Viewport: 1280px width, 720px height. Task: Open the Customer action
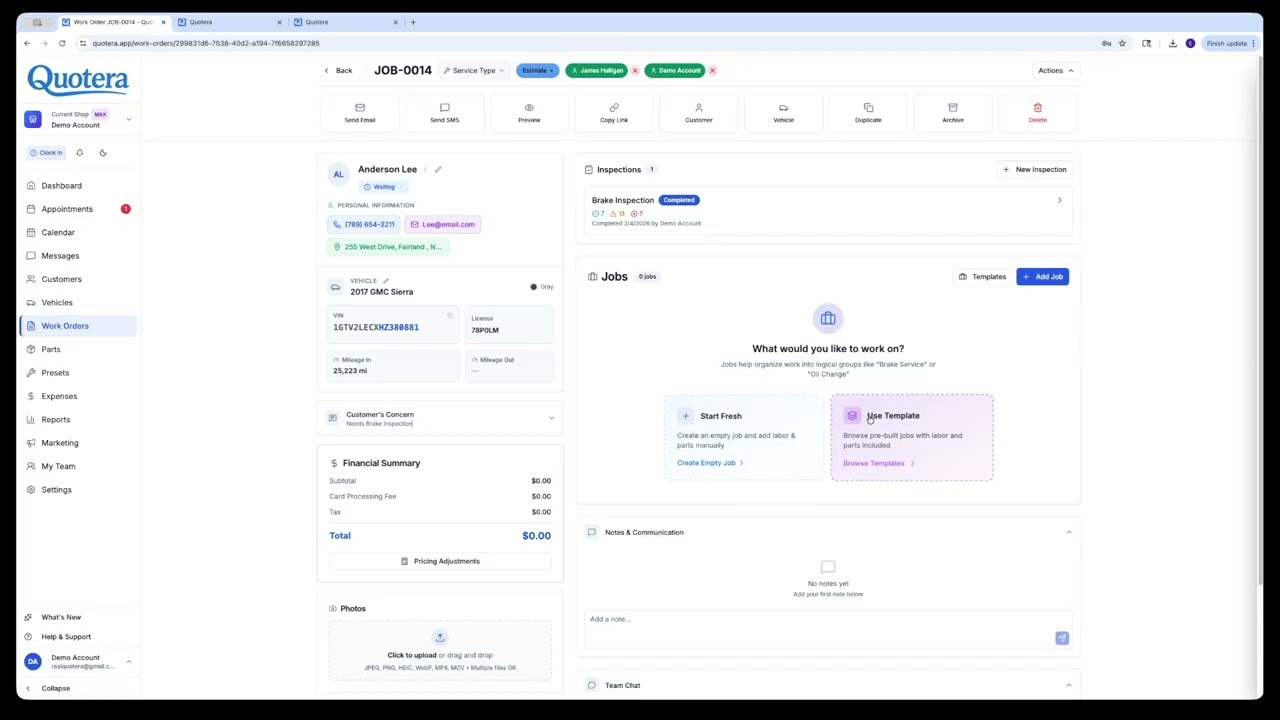point(699,113)
